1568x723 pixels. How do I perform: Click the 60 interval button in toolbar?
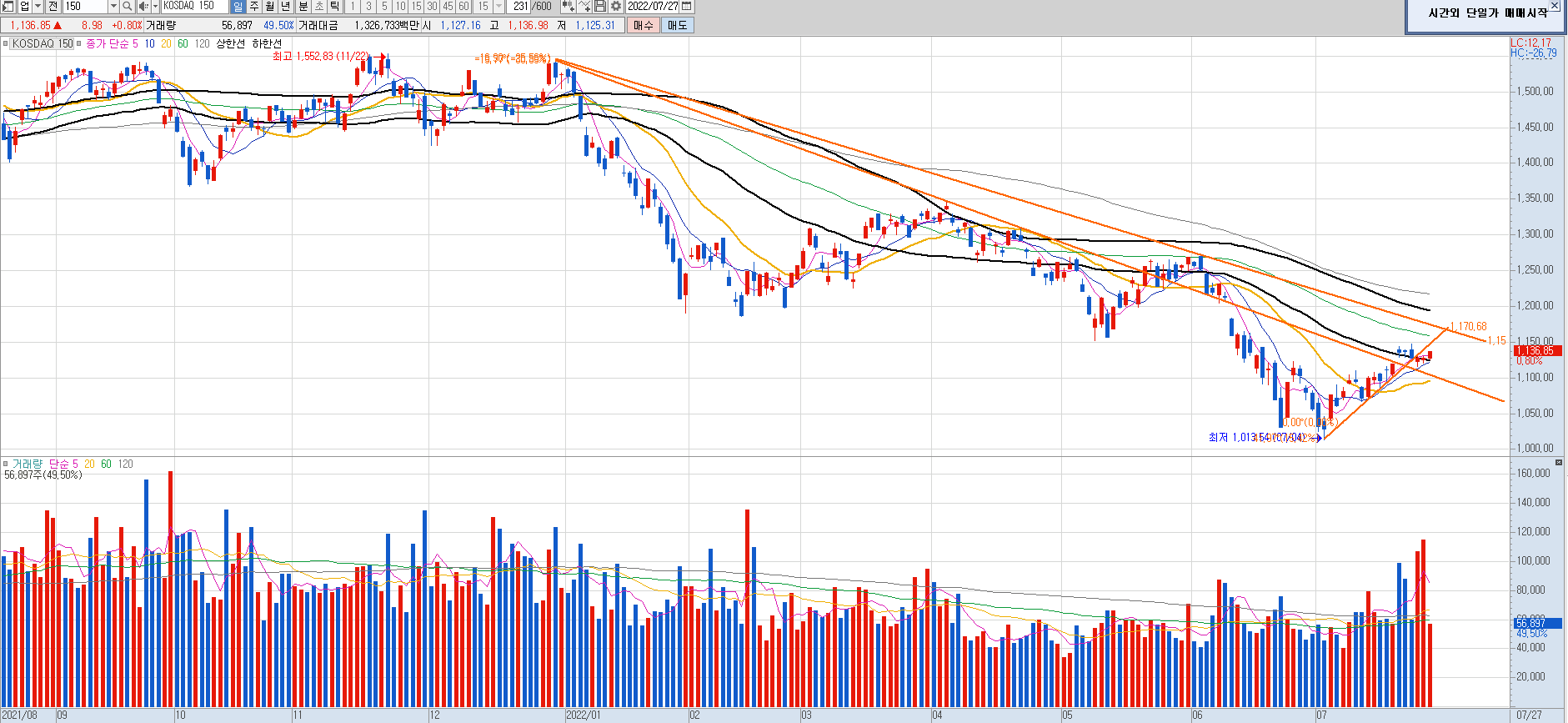463,6
